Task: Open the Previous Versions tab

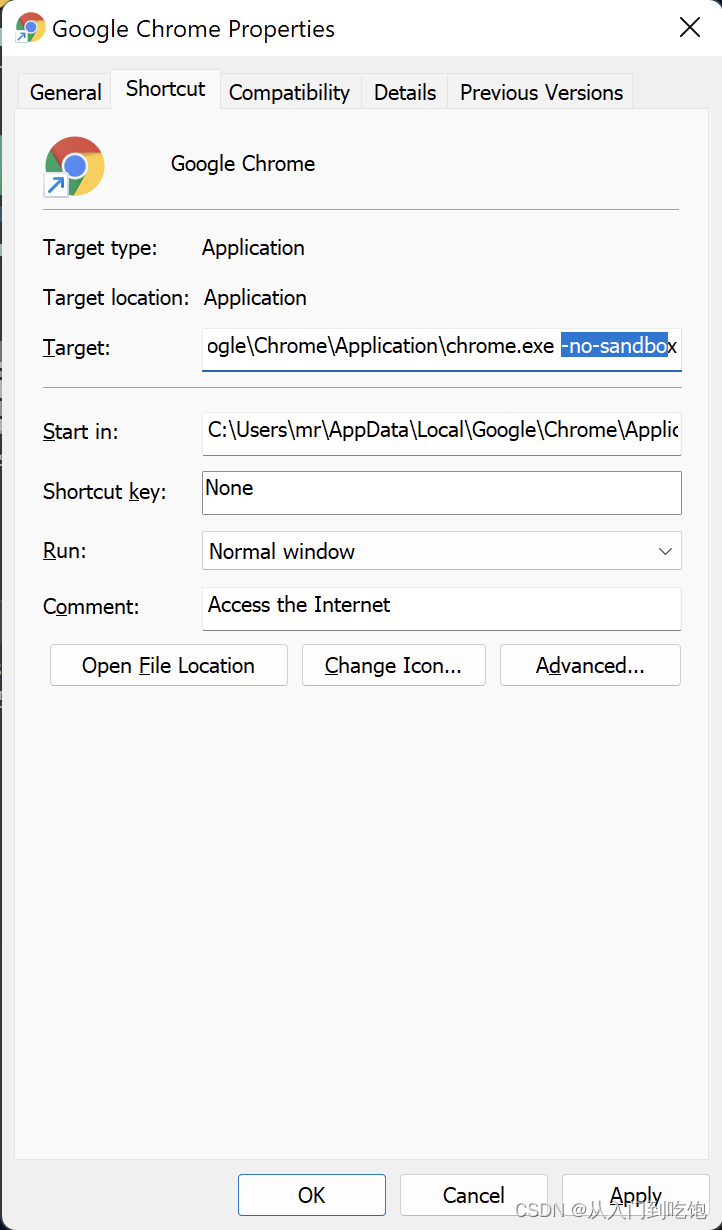Action: click(541, 92)
